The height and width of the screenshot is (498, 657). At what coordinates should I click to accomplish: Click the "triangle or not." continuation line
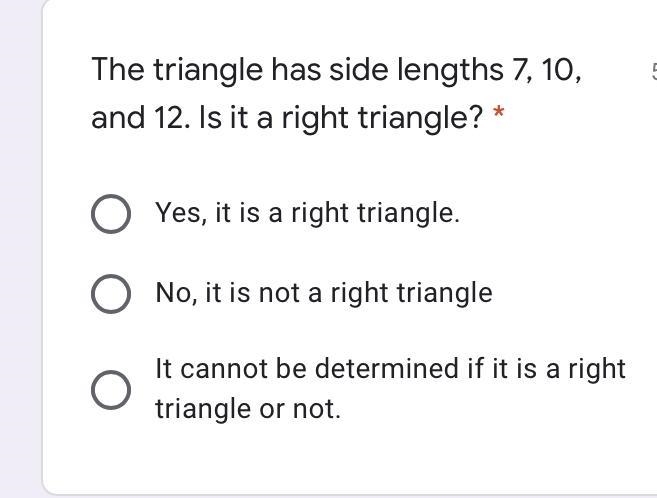pyautogui.click(x=248, y=409)
